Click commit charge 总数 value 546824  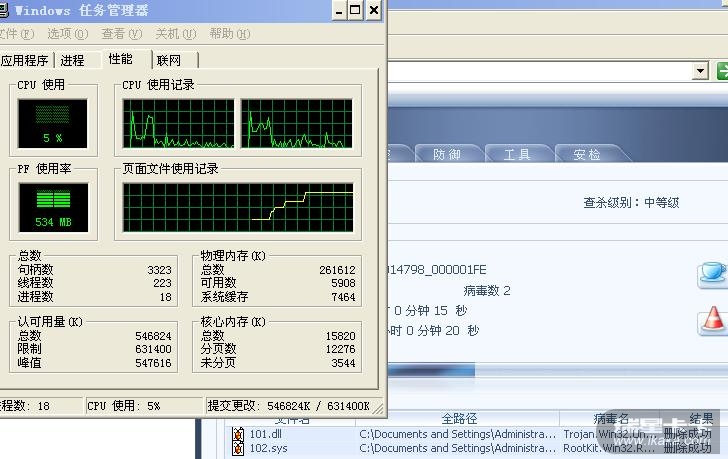153,336
